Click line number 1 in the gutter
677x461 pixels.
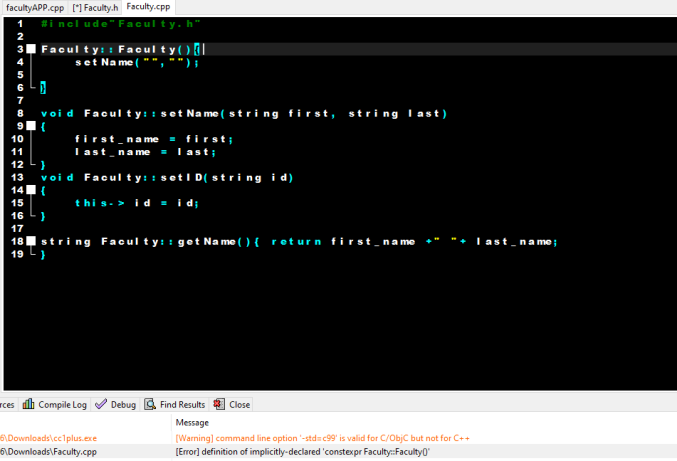pyautogui.click(x=20, y=24)
